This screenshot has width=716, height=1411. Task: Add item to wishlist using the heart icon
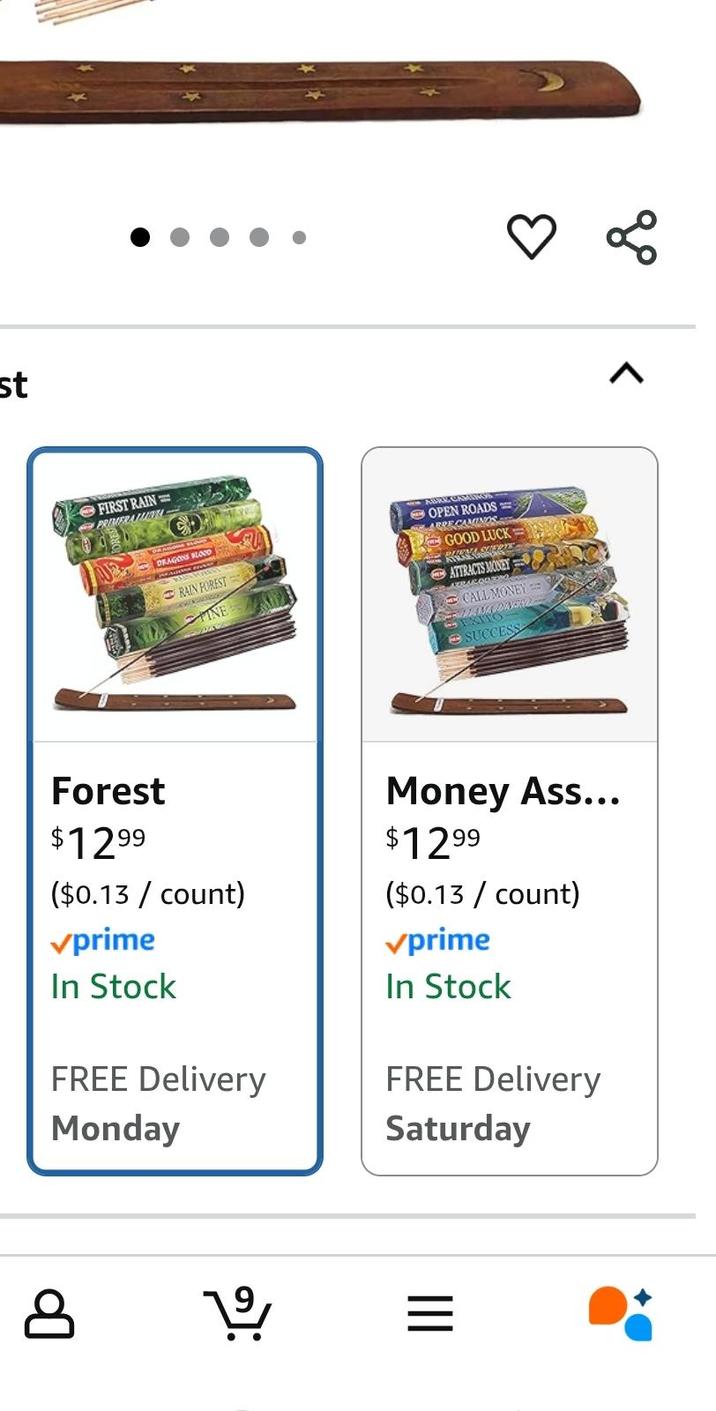click(x=531, y=236)
